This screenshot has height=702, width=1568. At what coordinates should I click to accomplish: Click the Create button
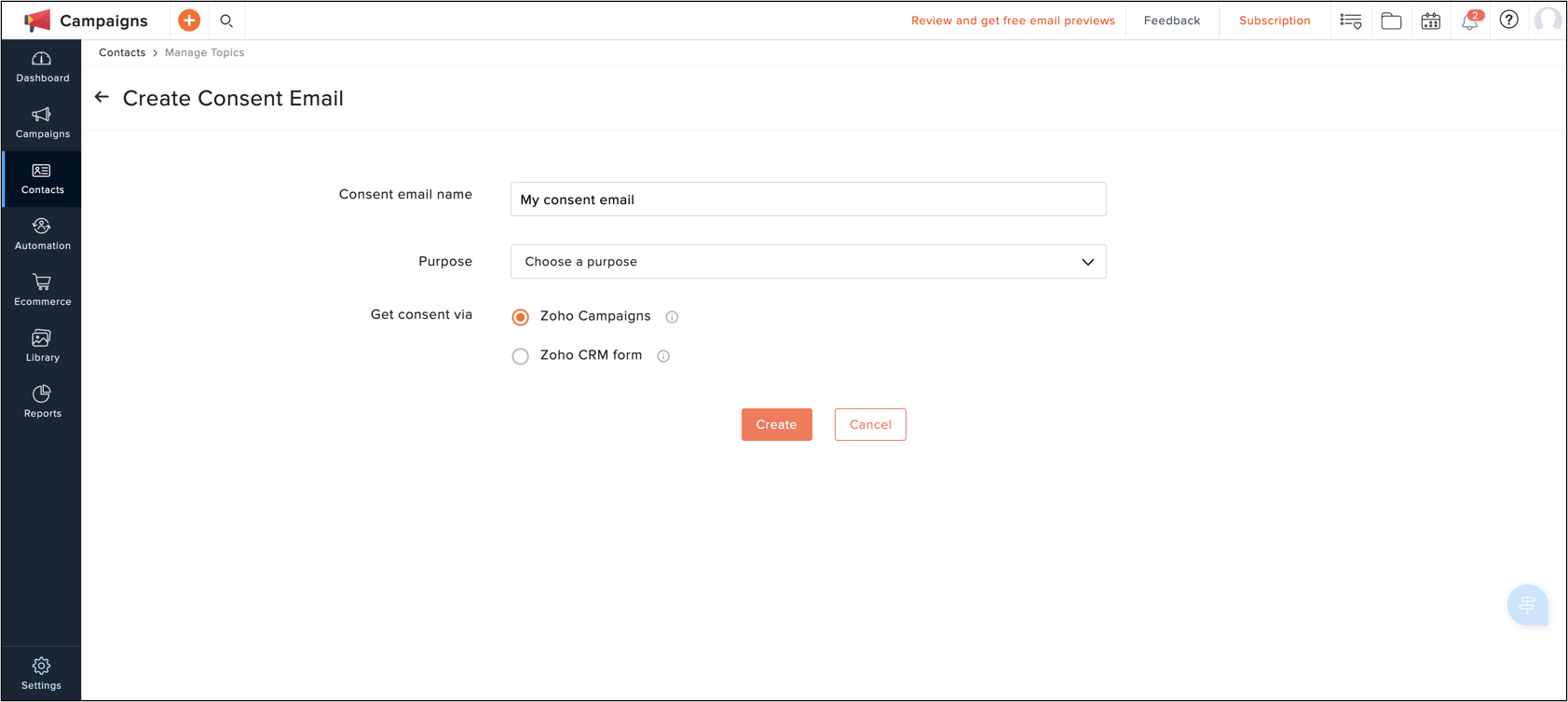point(777,425)
